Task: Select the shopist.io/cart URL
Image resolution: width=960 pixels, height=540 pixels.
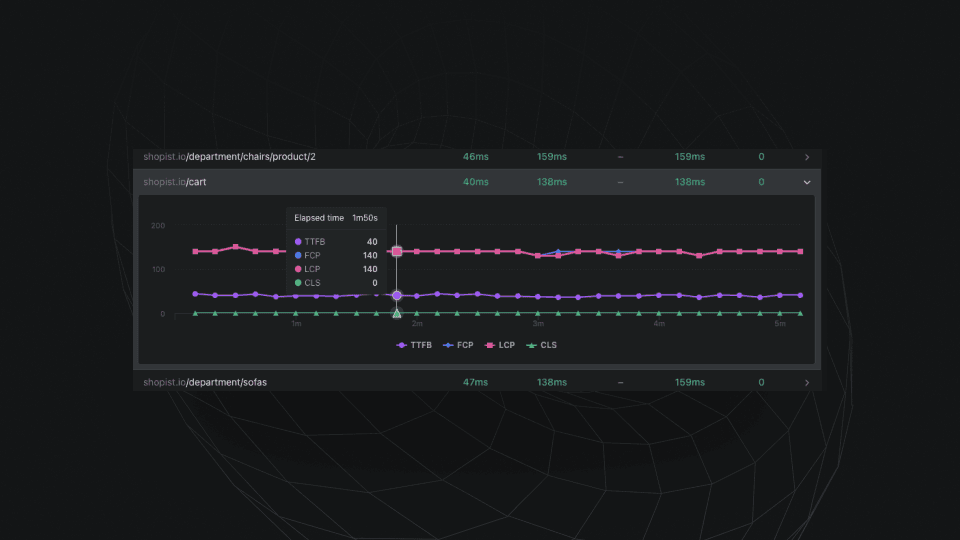Action: coord(174,182)
